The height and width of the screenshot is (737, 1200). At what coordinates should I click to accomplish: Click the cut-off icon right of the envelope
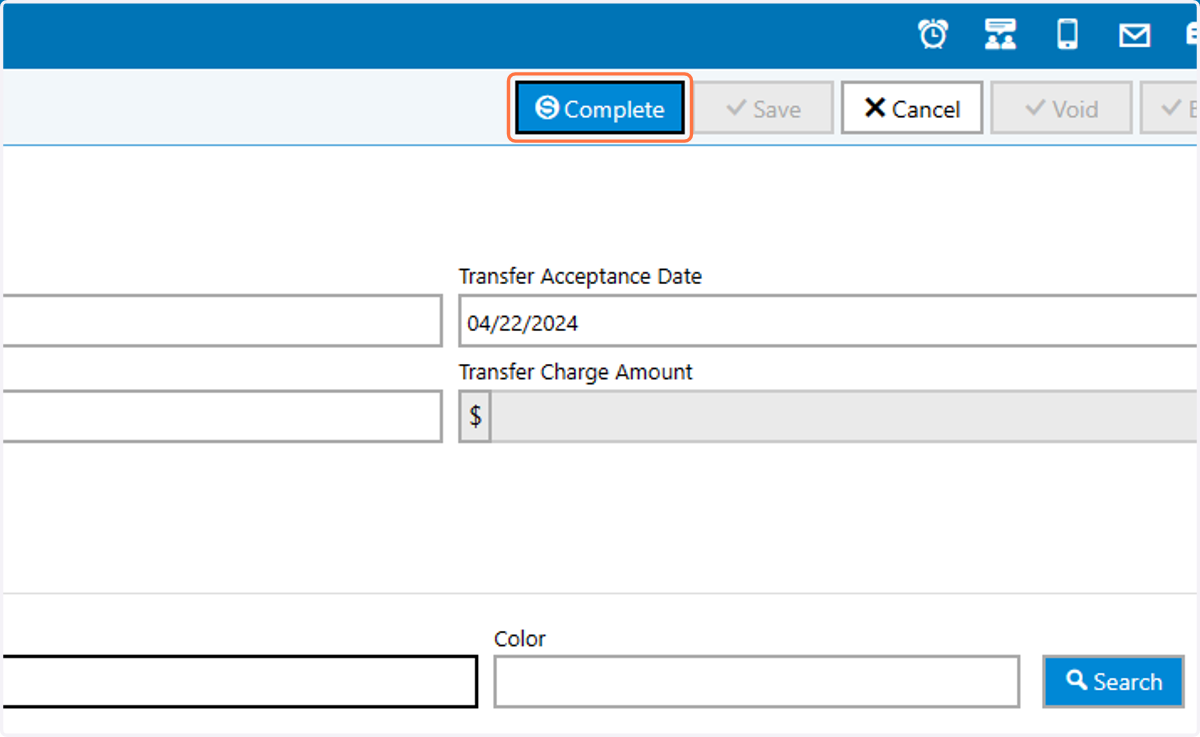pos(1192,35)
